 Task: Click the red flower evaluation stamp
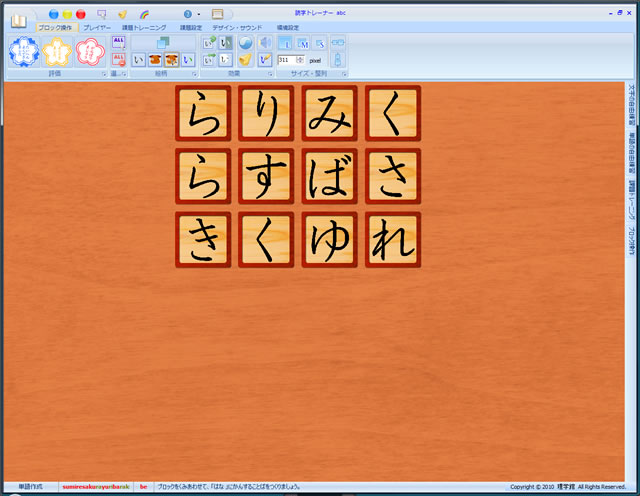click(88, 52)
